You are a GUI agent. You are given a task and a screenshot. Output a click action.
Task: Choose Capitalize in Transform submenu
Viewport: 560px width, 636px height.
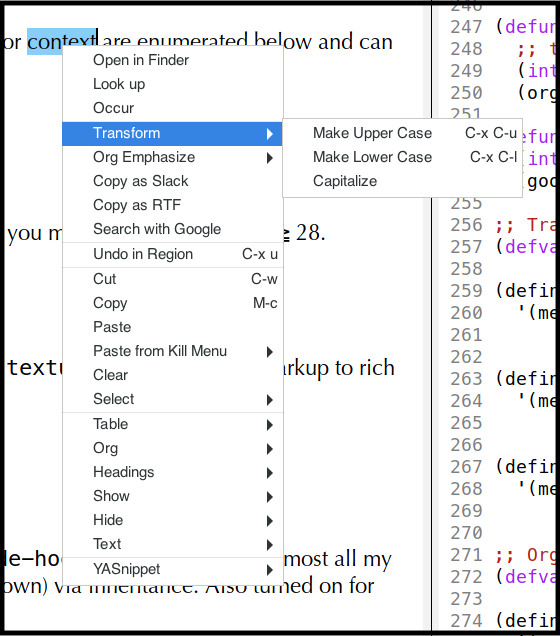click(402, 181)
